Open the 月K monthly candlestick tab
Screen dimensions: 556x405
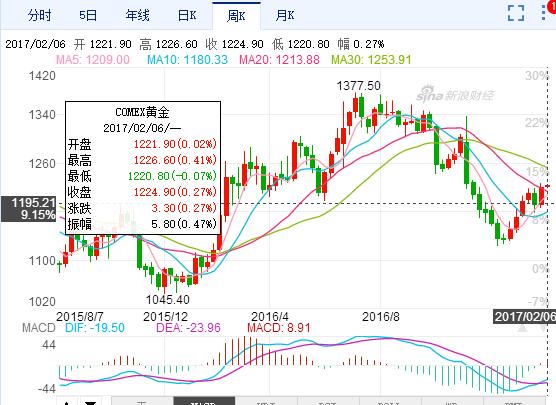tap(285, 15)
